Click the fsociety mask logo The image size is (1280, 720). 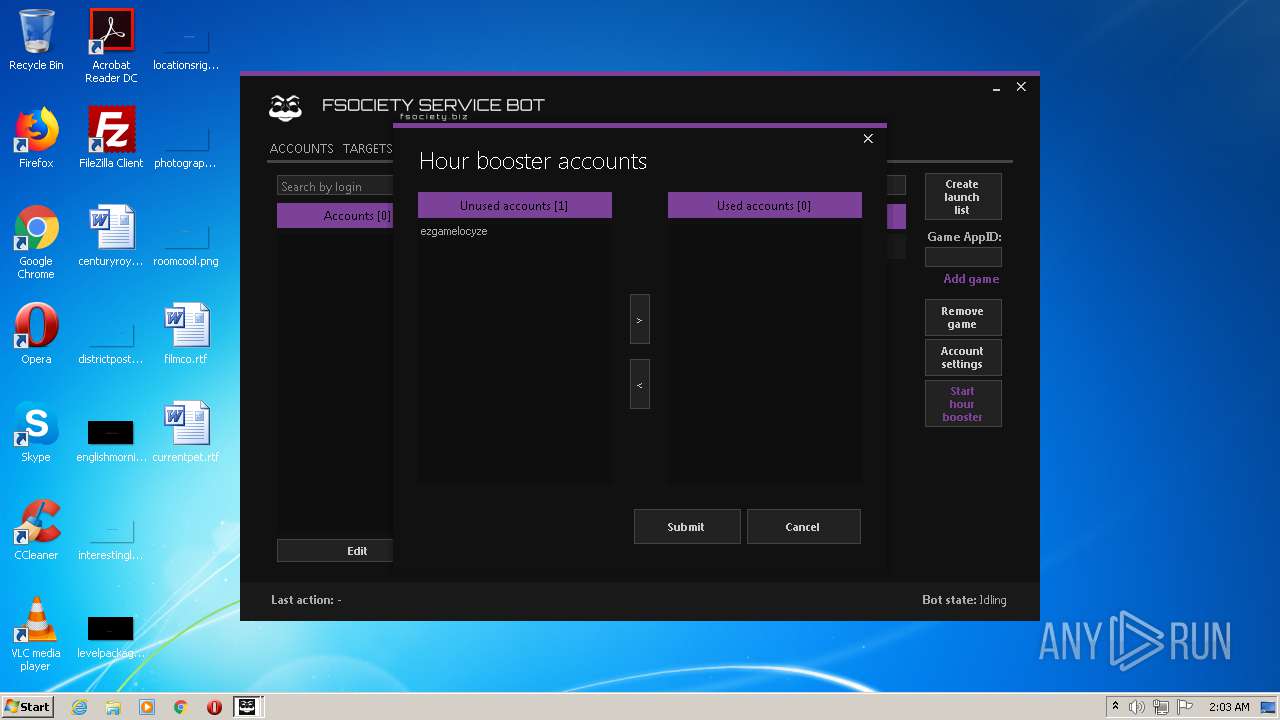tap(286, 107)
